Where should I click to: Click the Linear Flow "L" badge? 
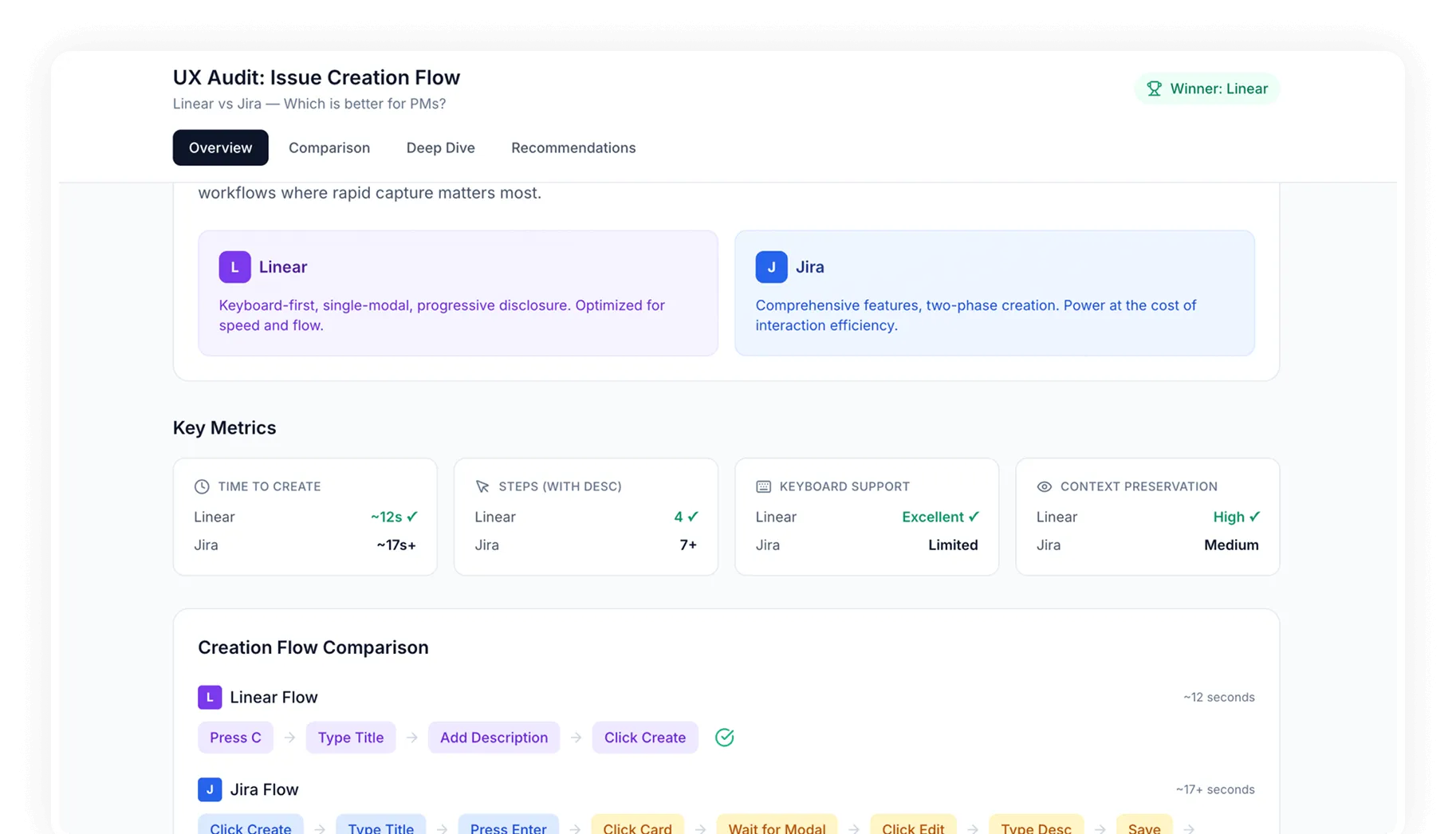coord(209,696)
